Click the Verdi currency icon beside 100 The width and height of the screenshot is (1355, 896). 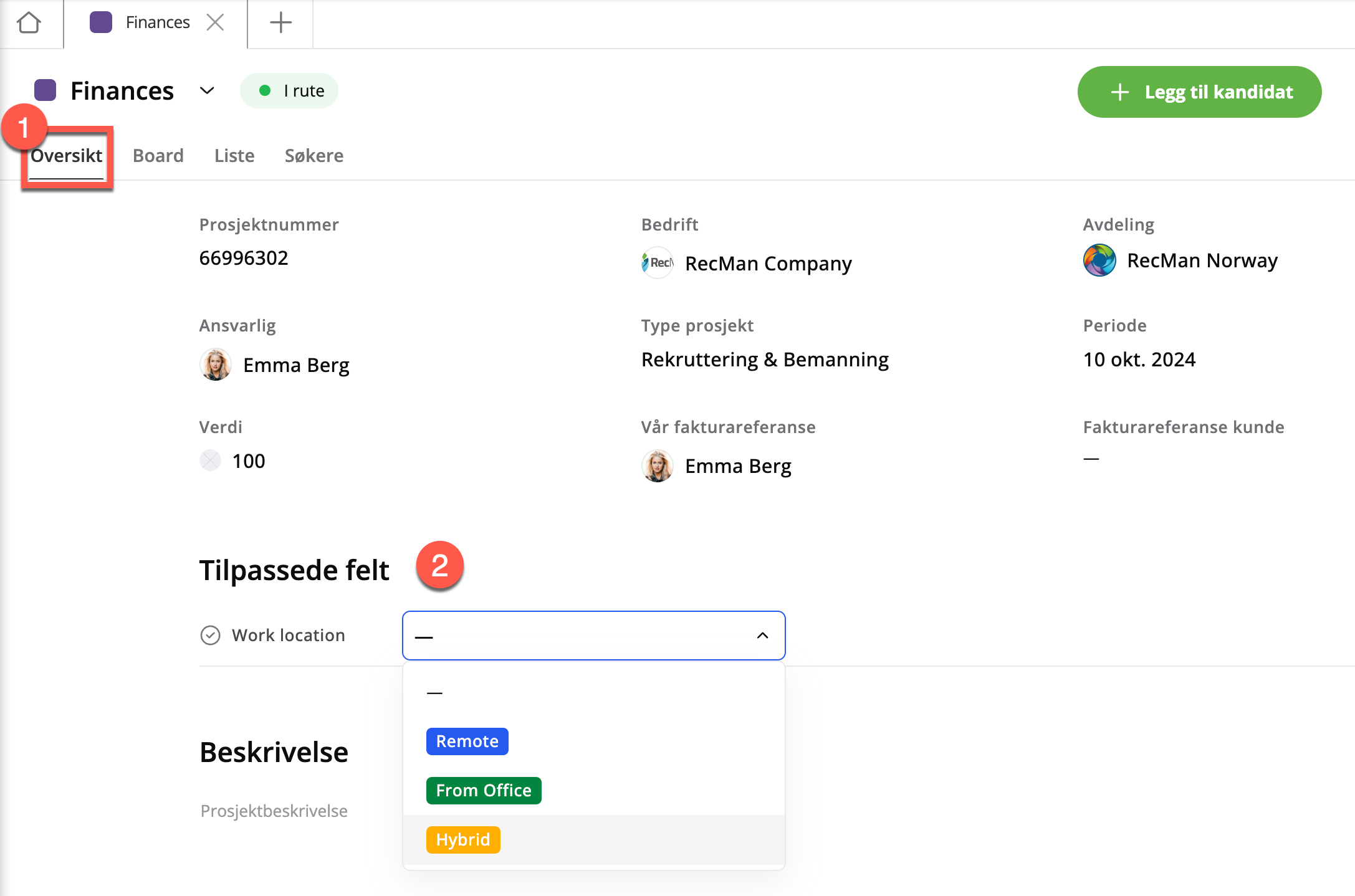(211, 460)
